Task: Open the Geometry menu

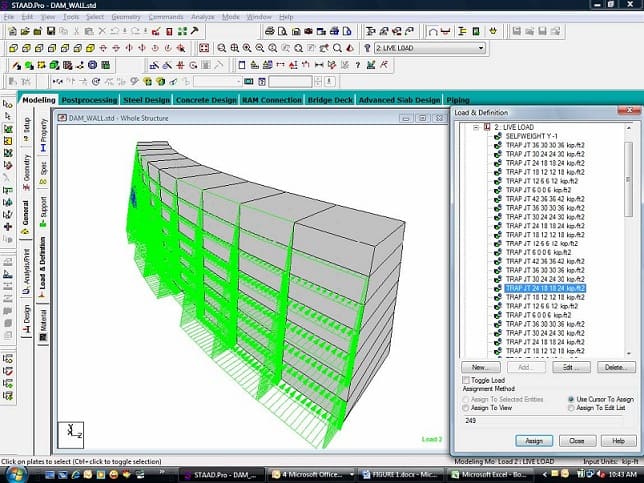Action: click(125, 17)
